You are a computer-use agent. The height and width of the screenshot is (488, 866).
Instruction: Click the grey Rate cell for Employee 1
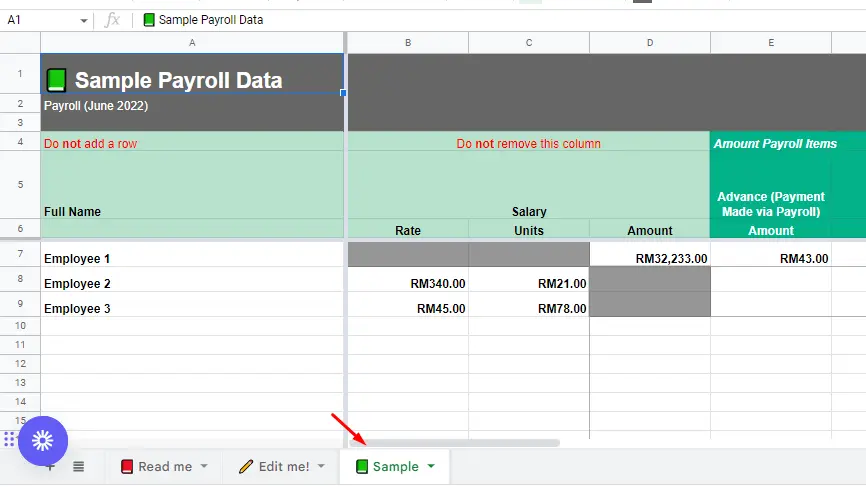click(x=408, y=254)
